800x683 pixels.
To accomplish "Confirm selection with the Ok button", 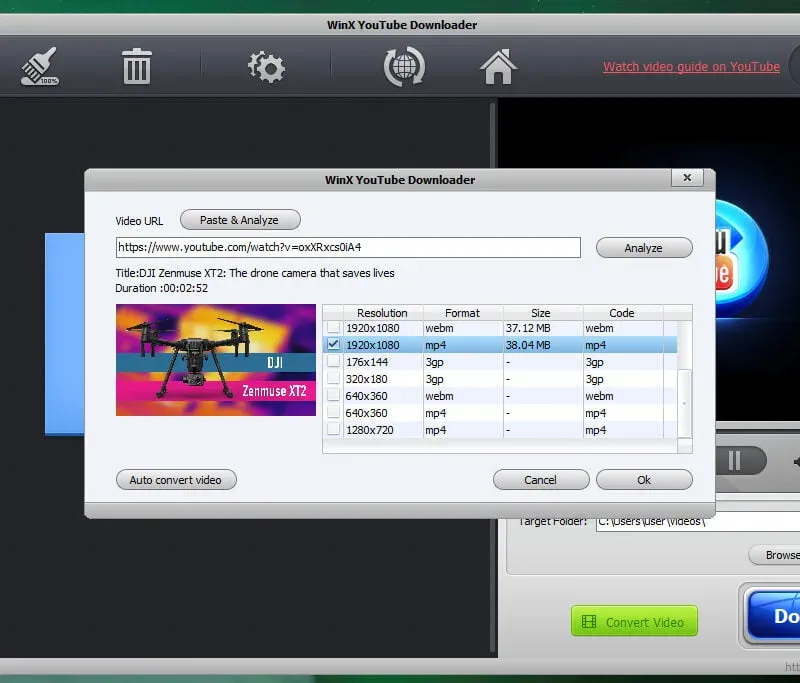I will pos(644,480).
